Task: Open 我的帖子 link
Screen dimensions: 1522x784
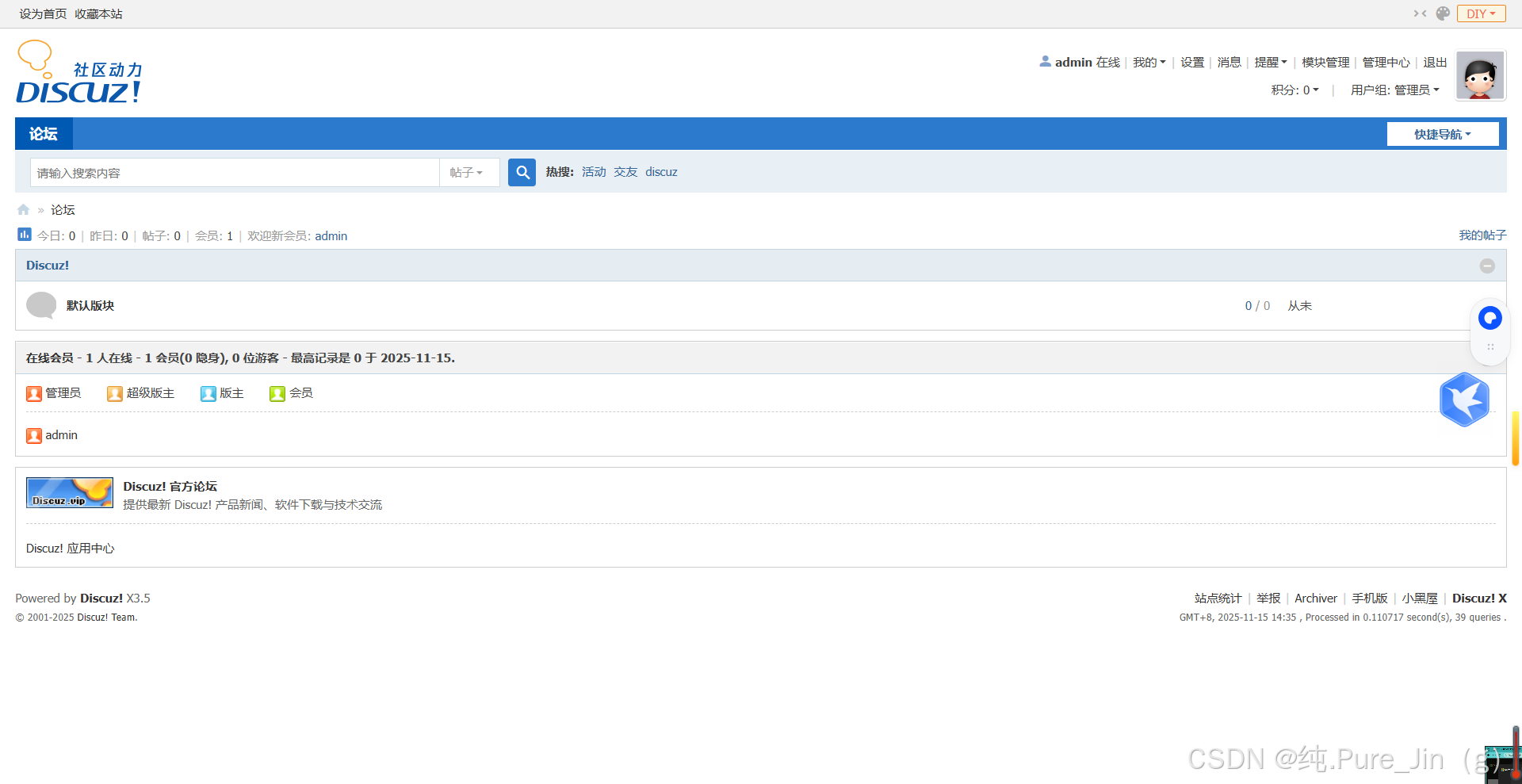Action: pos(1482,235)
